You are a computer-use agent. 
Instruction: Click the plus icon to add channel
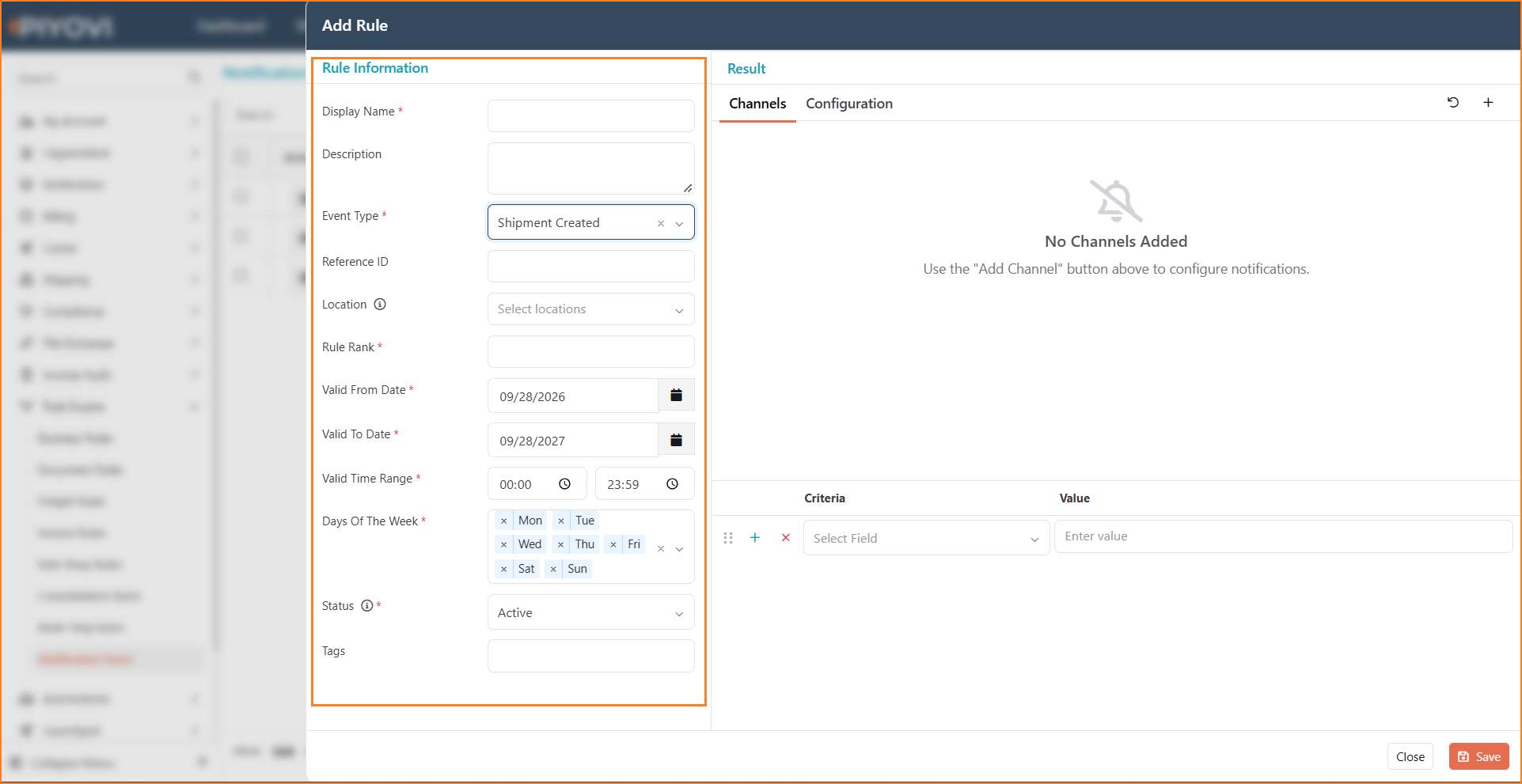pos(1488,102)
